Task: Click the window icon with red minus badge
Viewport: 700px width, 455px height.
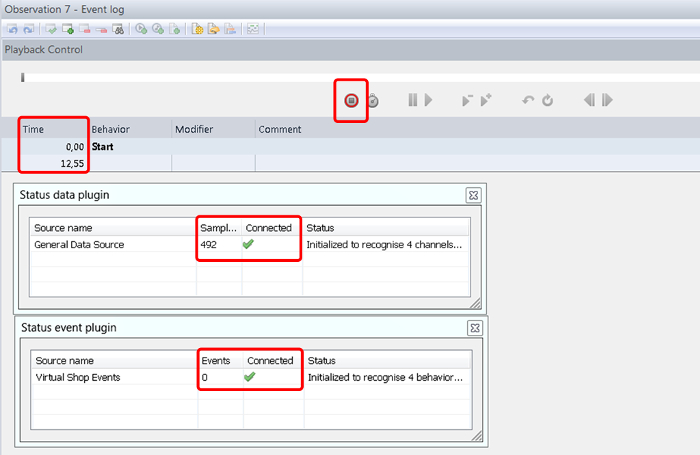Action: click(84, 29)
